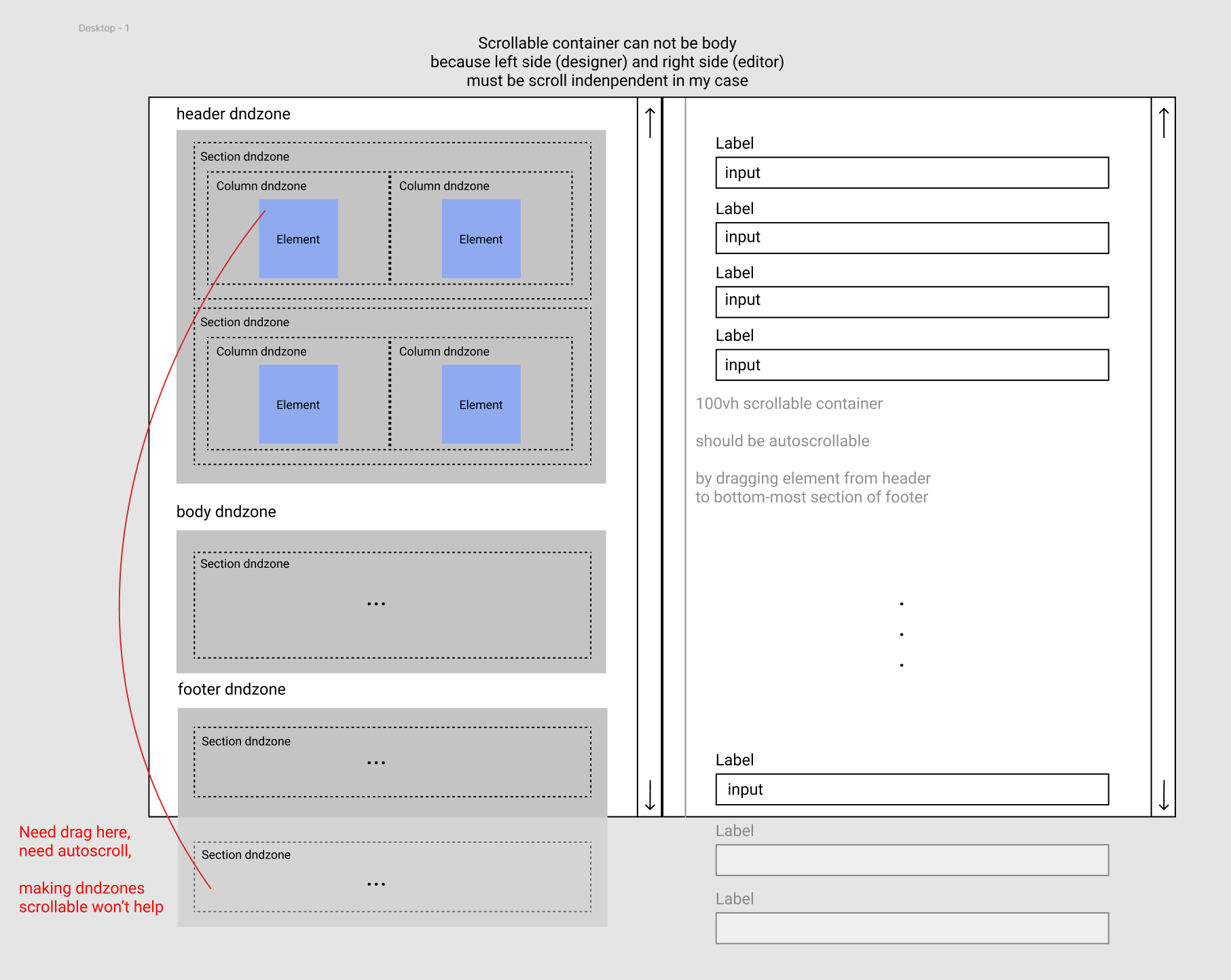The height and width of the screenshot is (980, 1231).
Task: Select the first Element in the top Column dndzone
Action: click(298, 239)
